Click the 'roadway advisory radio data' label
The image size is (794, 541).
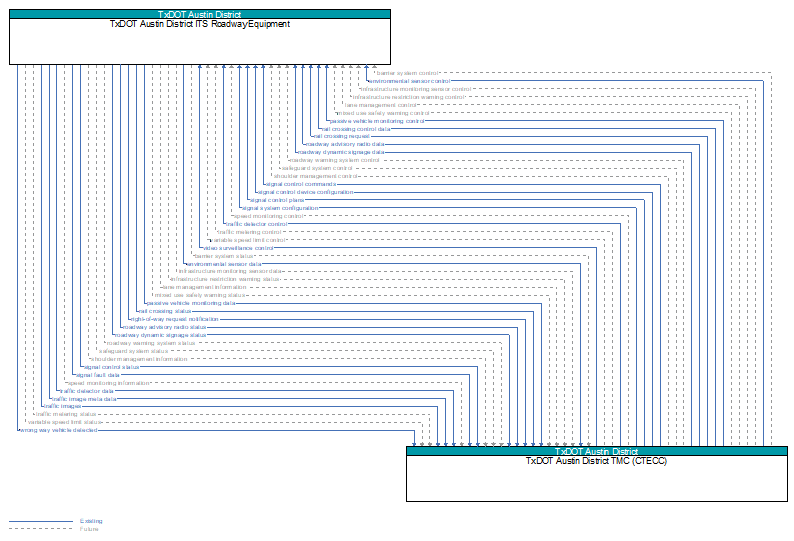coord(345,144)
